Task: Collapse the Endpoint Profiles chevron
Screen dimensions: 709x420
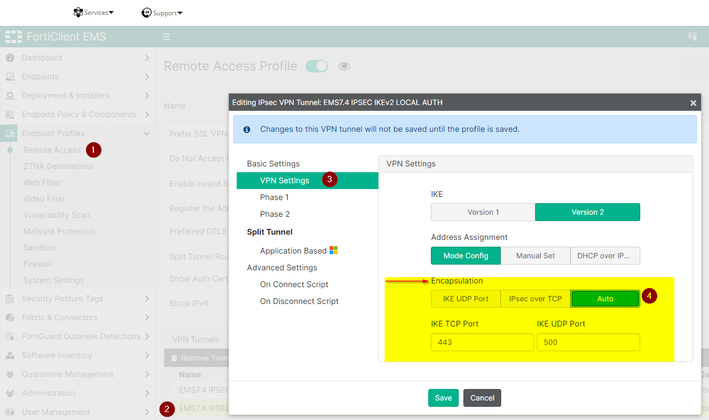Action: (147, 133)
